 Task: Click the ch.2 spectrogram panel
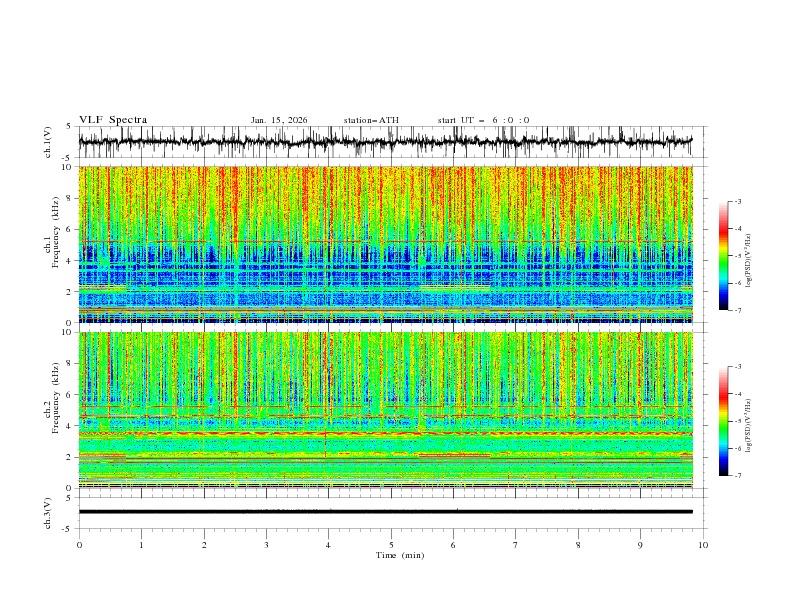(x=385, y=410)
